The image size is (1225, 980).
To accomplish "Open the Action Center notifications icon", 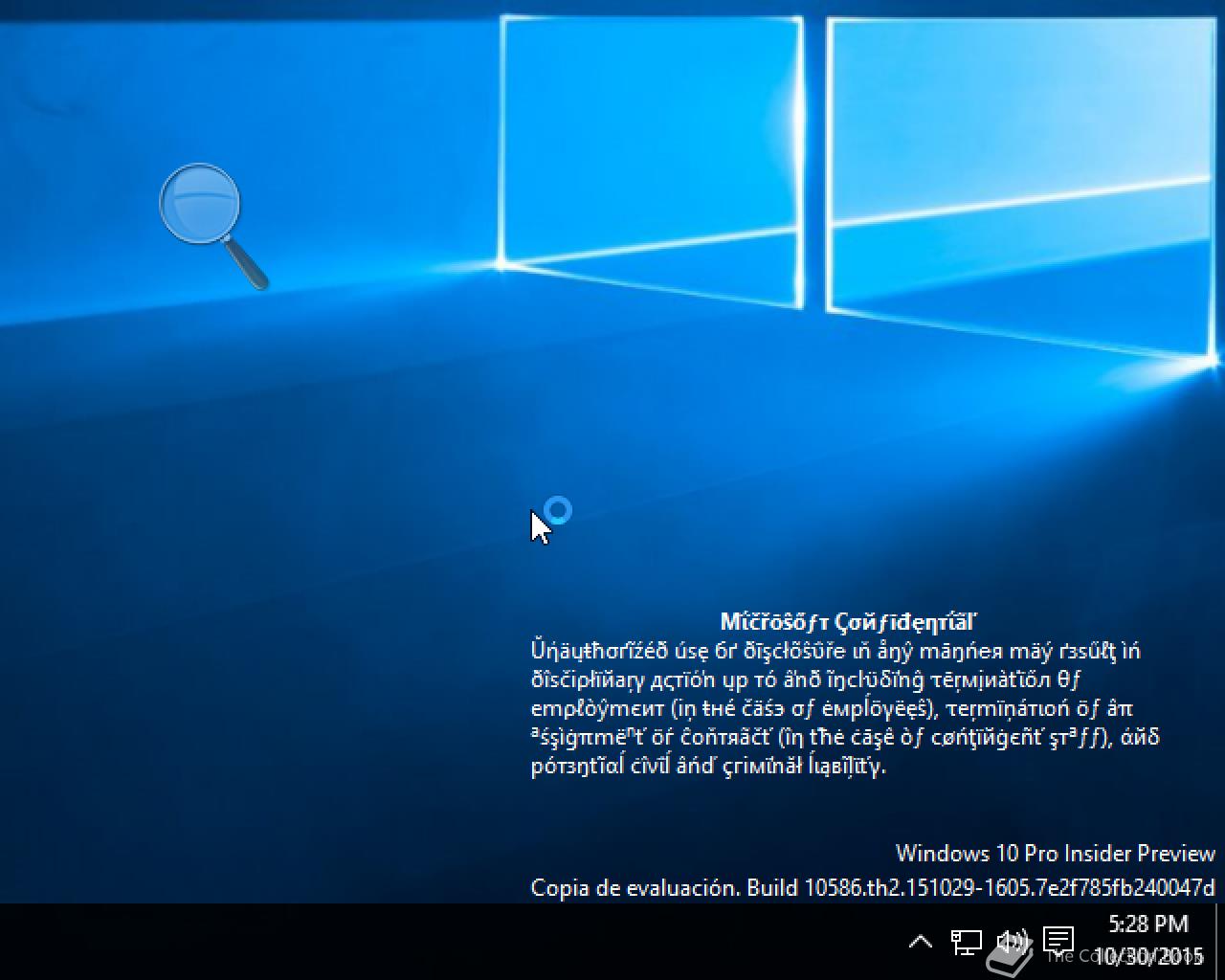I will [x=1058, y=942].
